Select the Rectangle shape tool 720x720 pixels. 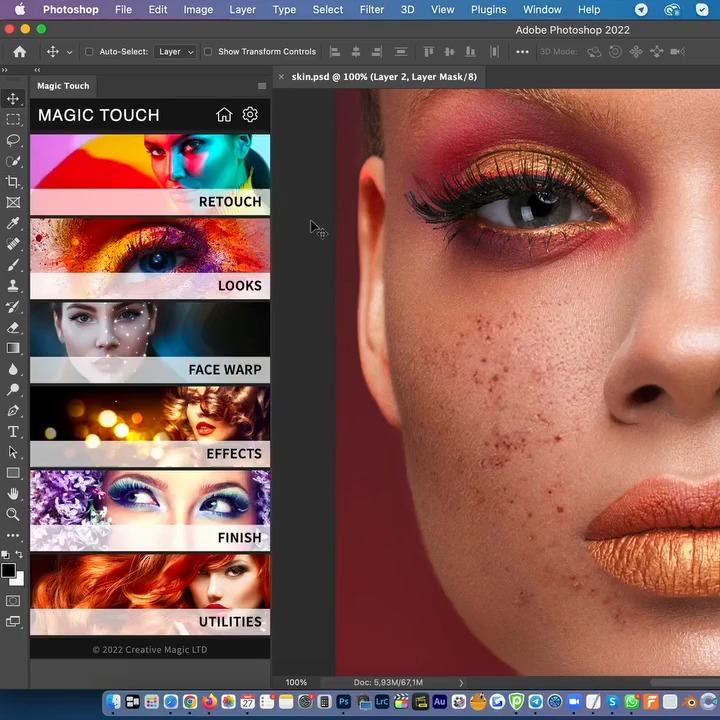pyautogui.click(x=13, y=473)
